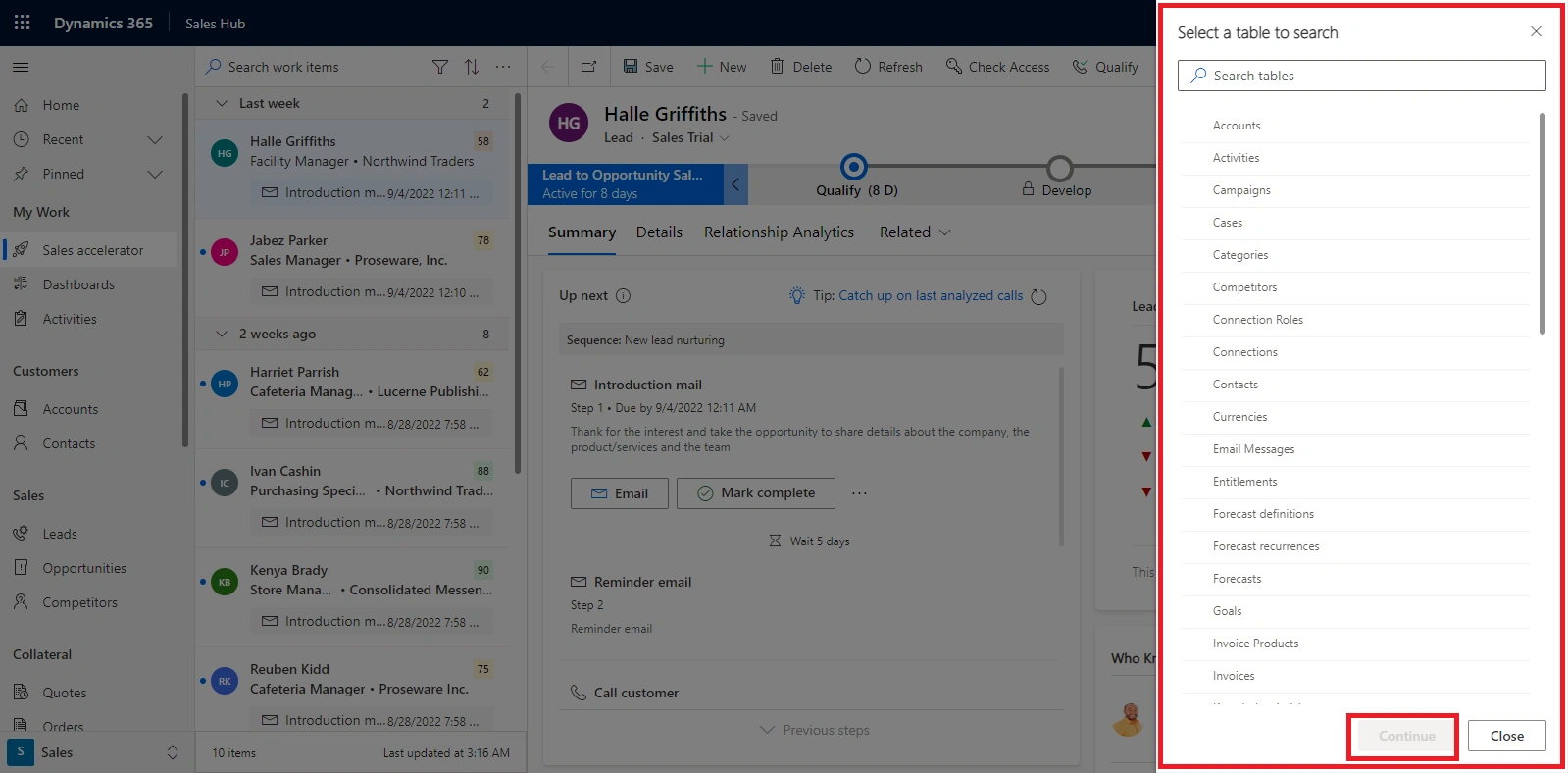The width and height of the screenshot is (1568, 773).
Task: Open work list more options ellipsis
Action: [x=503, y=67]
